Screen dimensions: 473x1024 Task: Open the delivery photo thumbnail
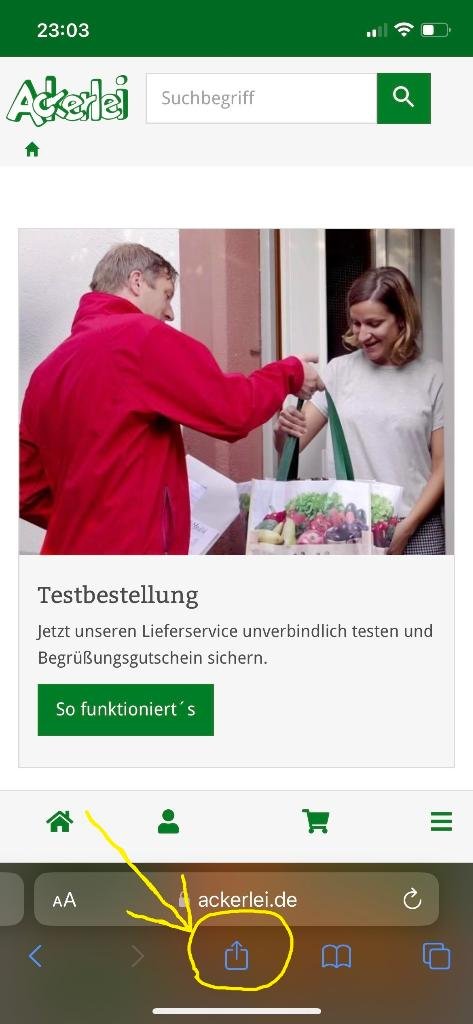click(236, 391)
